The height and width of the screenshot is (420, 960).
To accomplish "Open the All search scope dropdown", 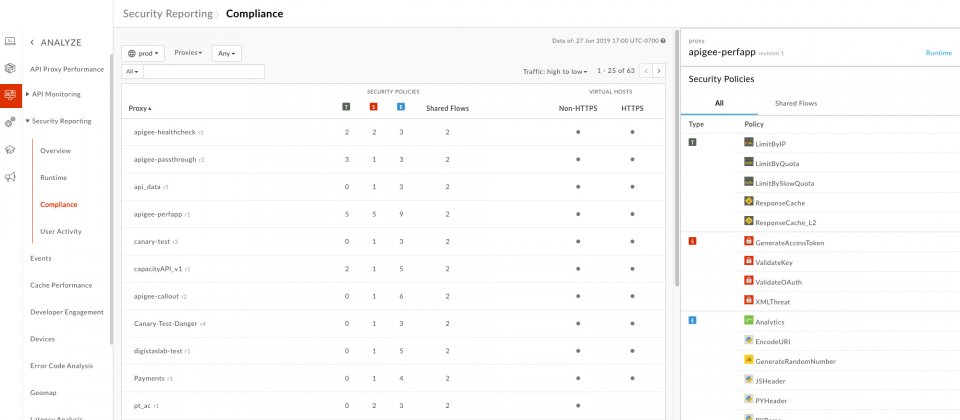I will (132, 72).
